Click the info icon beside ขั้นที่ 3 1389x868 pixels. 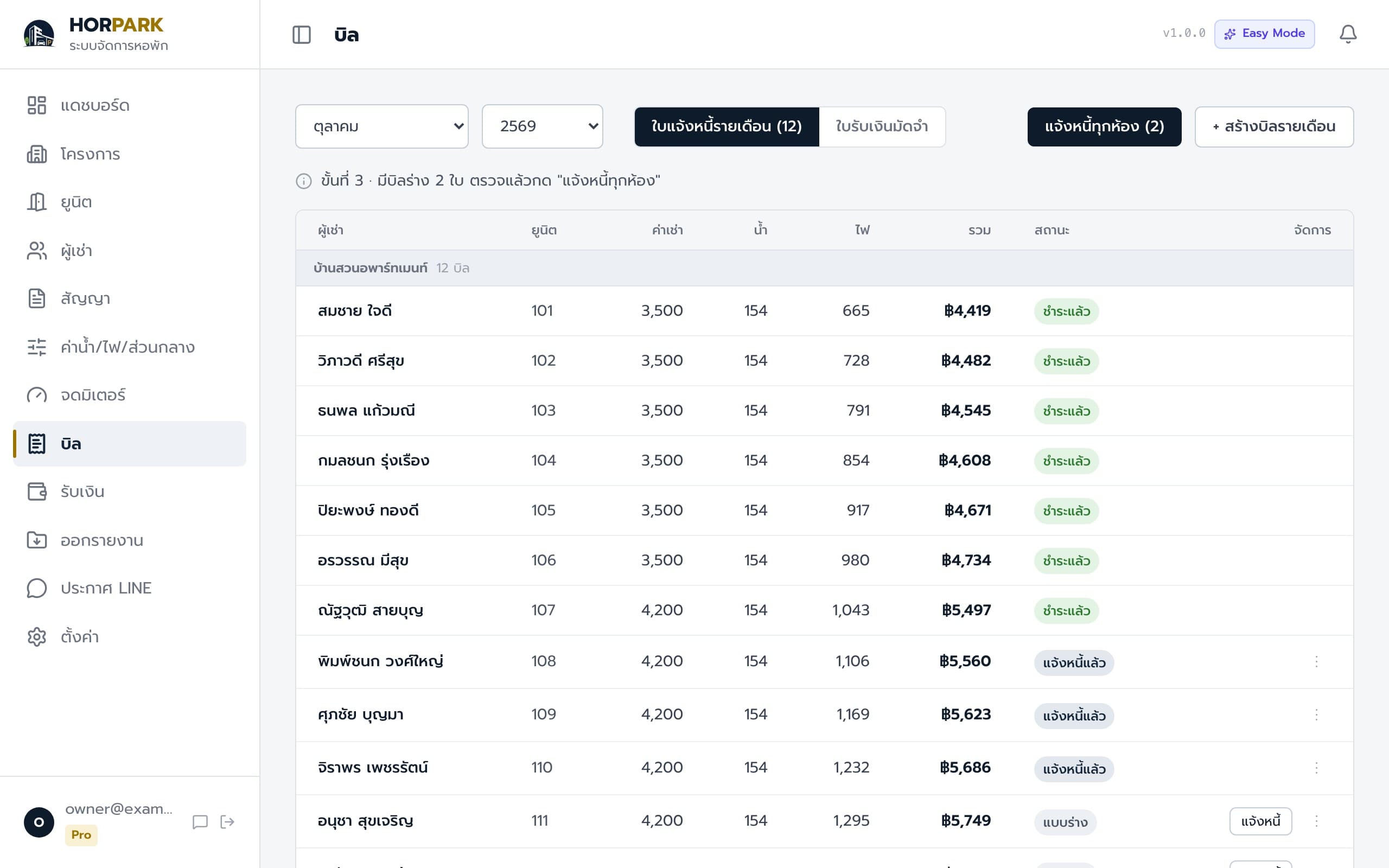[304, 181]
